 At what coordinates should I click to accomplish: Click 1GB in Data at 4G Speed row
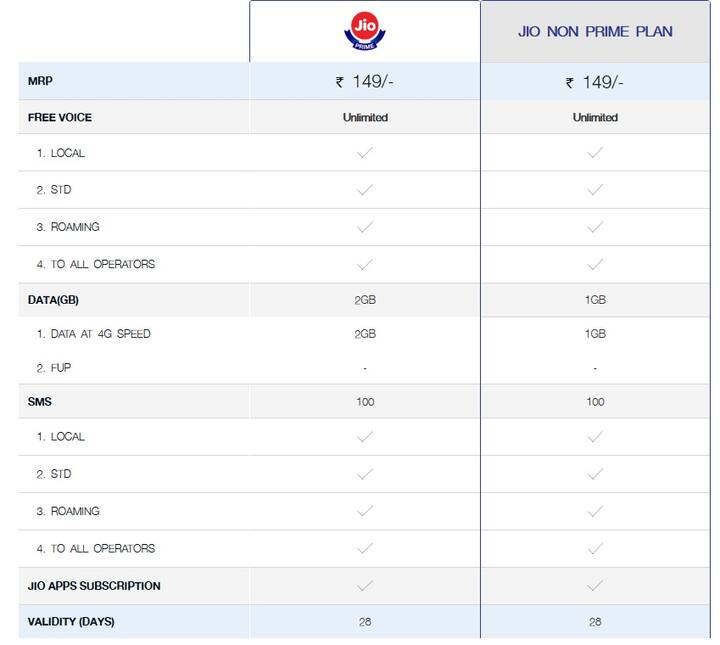point(595,334)
